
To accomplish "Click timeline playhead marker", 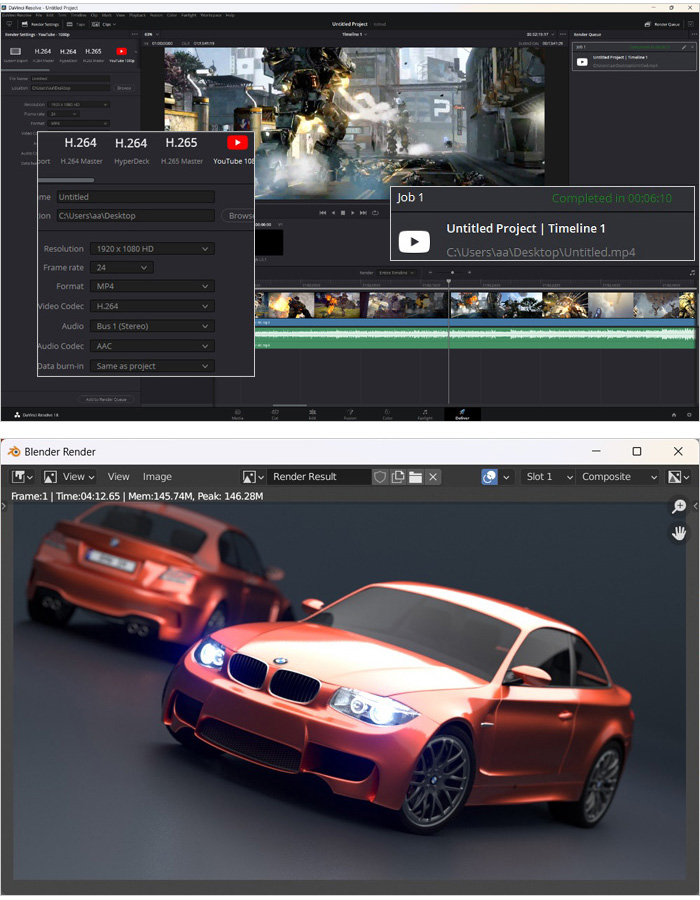I will [449, 282].
